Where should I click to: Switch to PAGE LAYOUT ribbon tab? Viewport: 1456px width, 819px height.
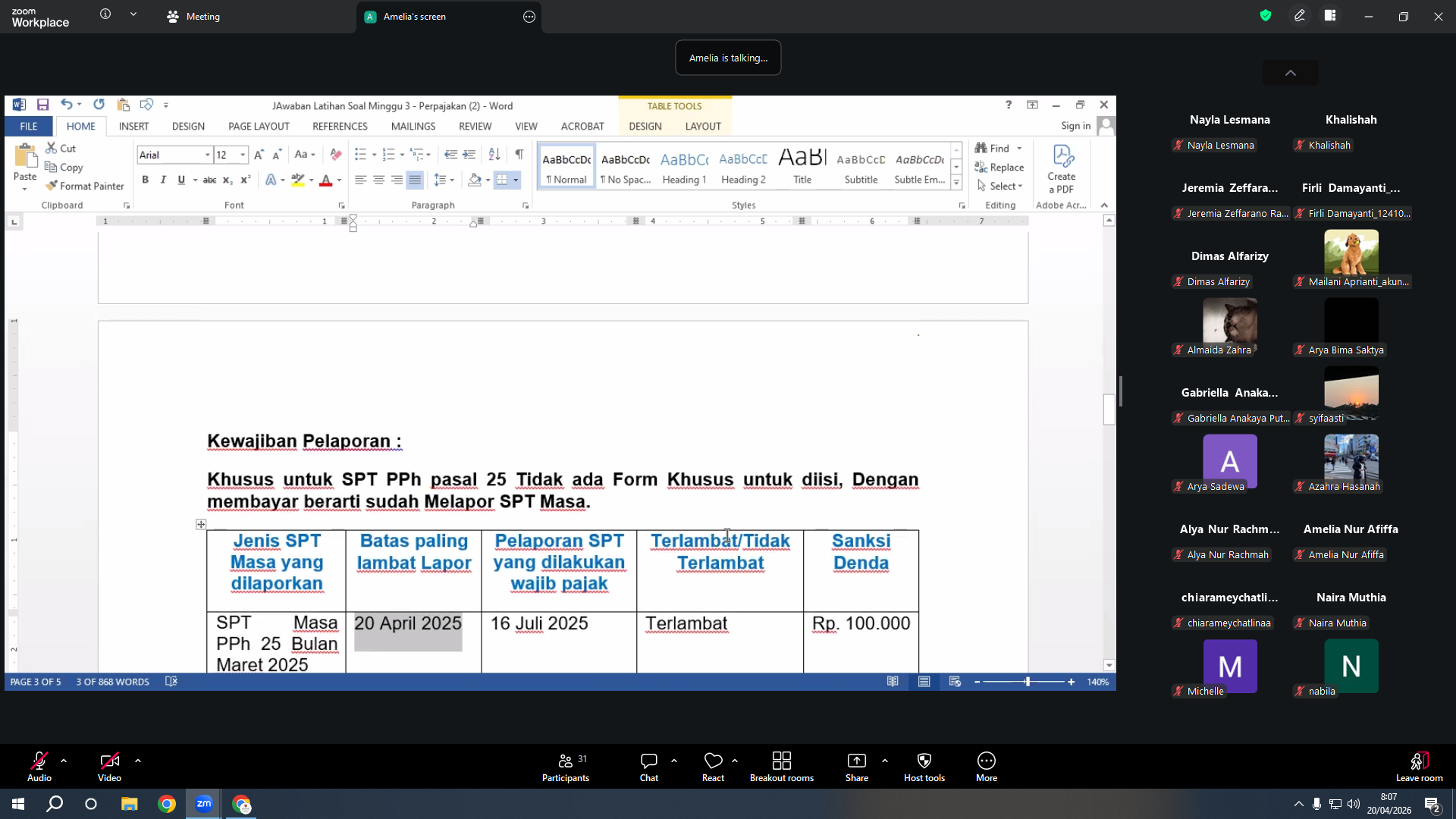pos(259,126)
